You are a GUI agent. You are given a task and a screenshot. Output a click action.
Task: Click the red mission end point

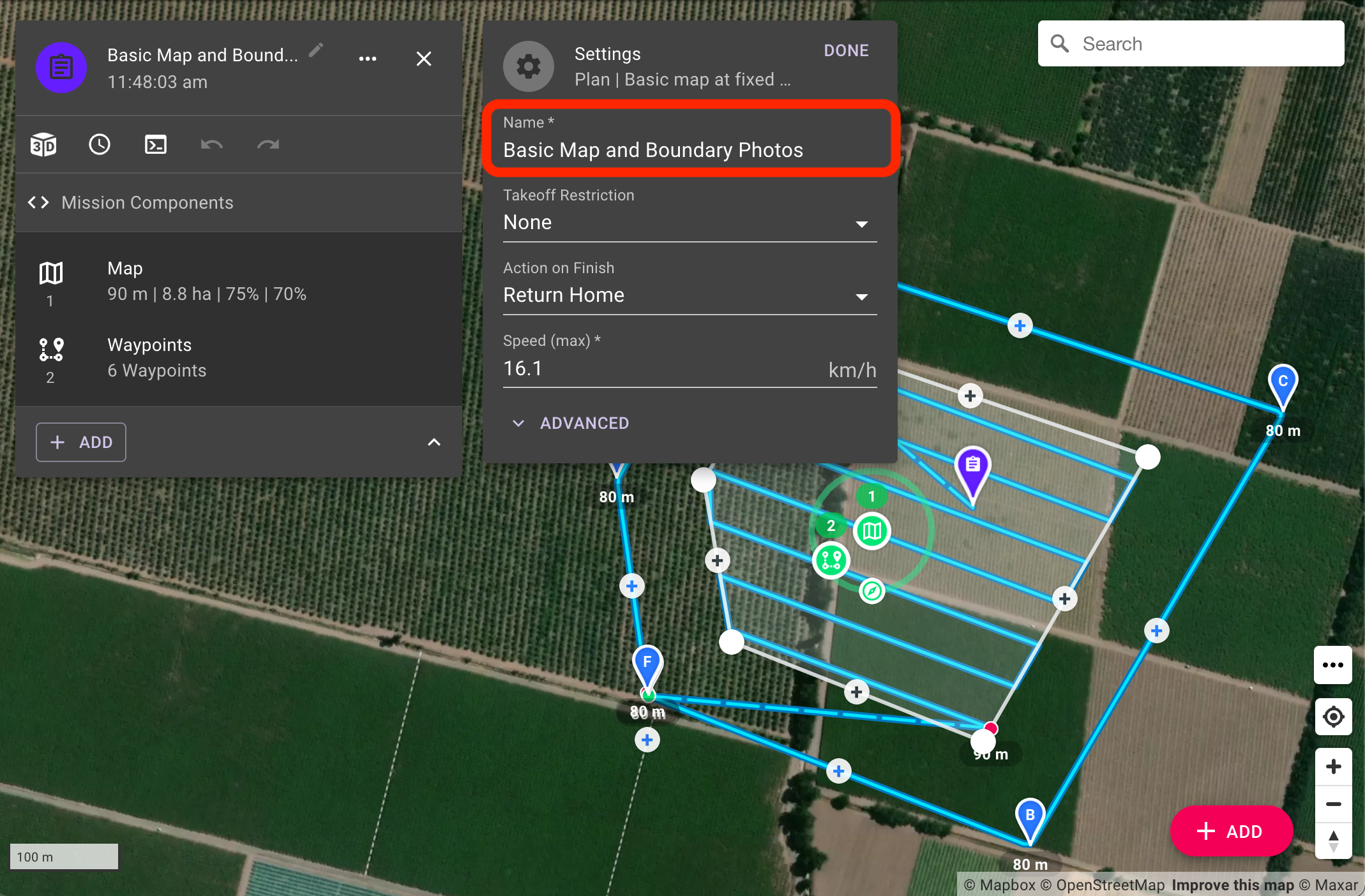(x=991, y=728)
